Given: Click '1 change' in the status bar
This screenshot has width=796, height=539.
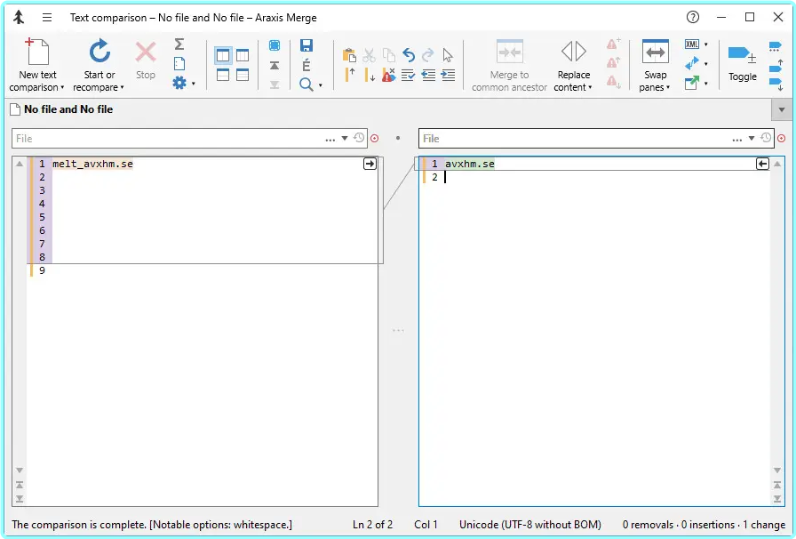Looking at the screenshot, I should pyautogui.click(x=764, y=524).
